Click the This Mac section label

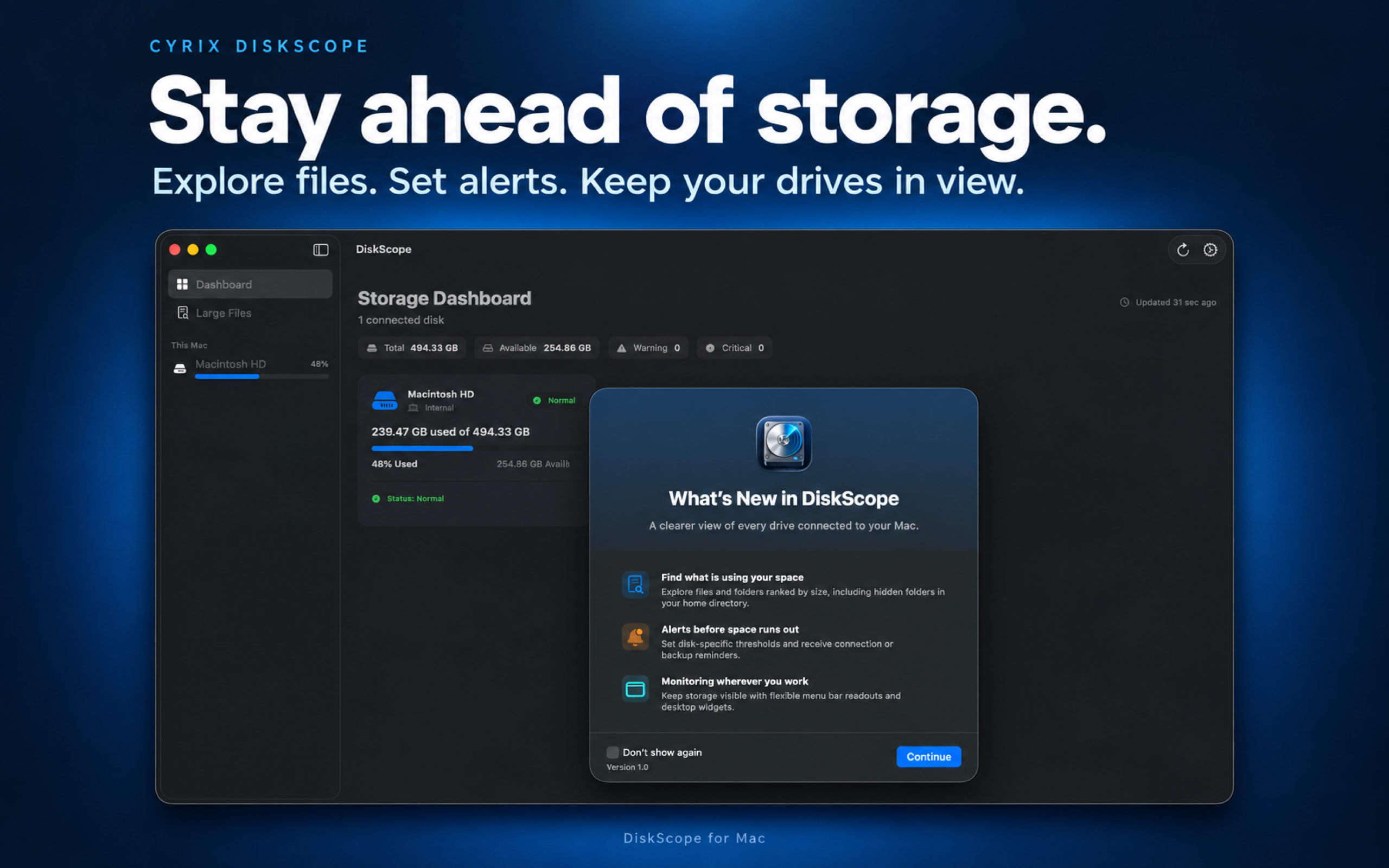189,346
